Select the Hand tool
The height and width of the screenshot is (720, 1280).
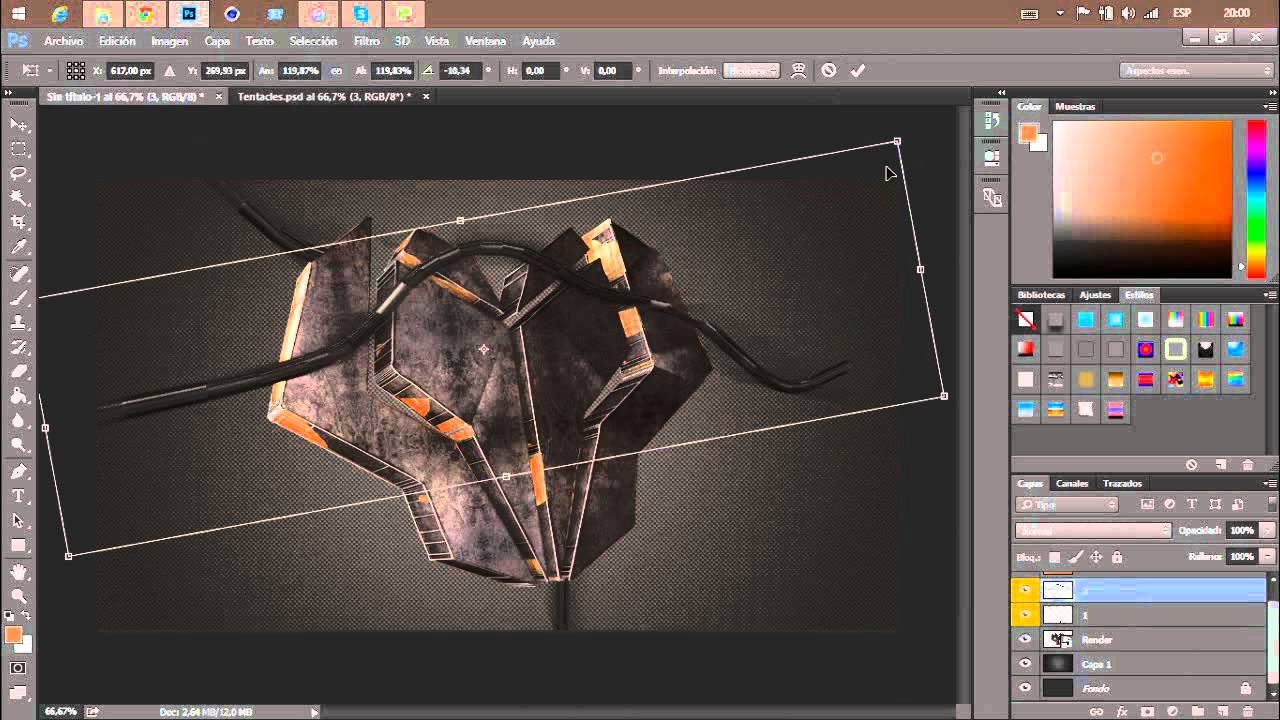coord(18,571)
